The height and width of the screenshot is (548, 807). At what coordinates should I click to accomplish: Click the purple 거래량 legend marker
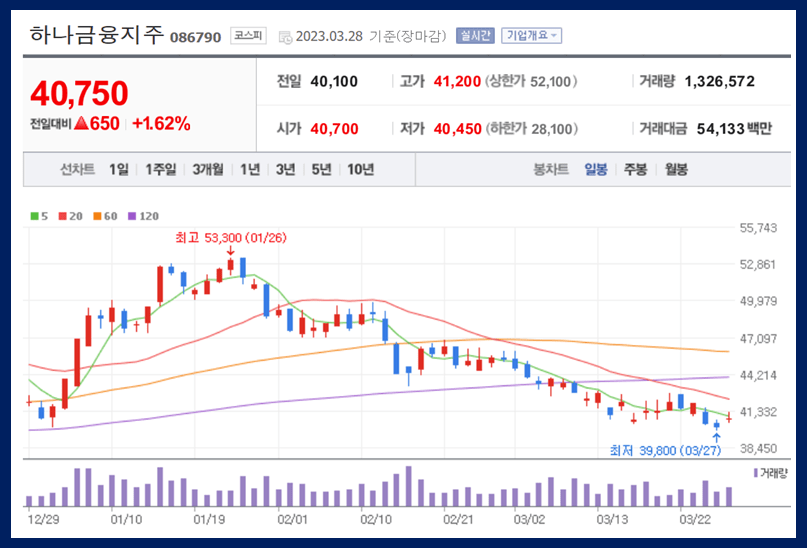pos(756,472)
